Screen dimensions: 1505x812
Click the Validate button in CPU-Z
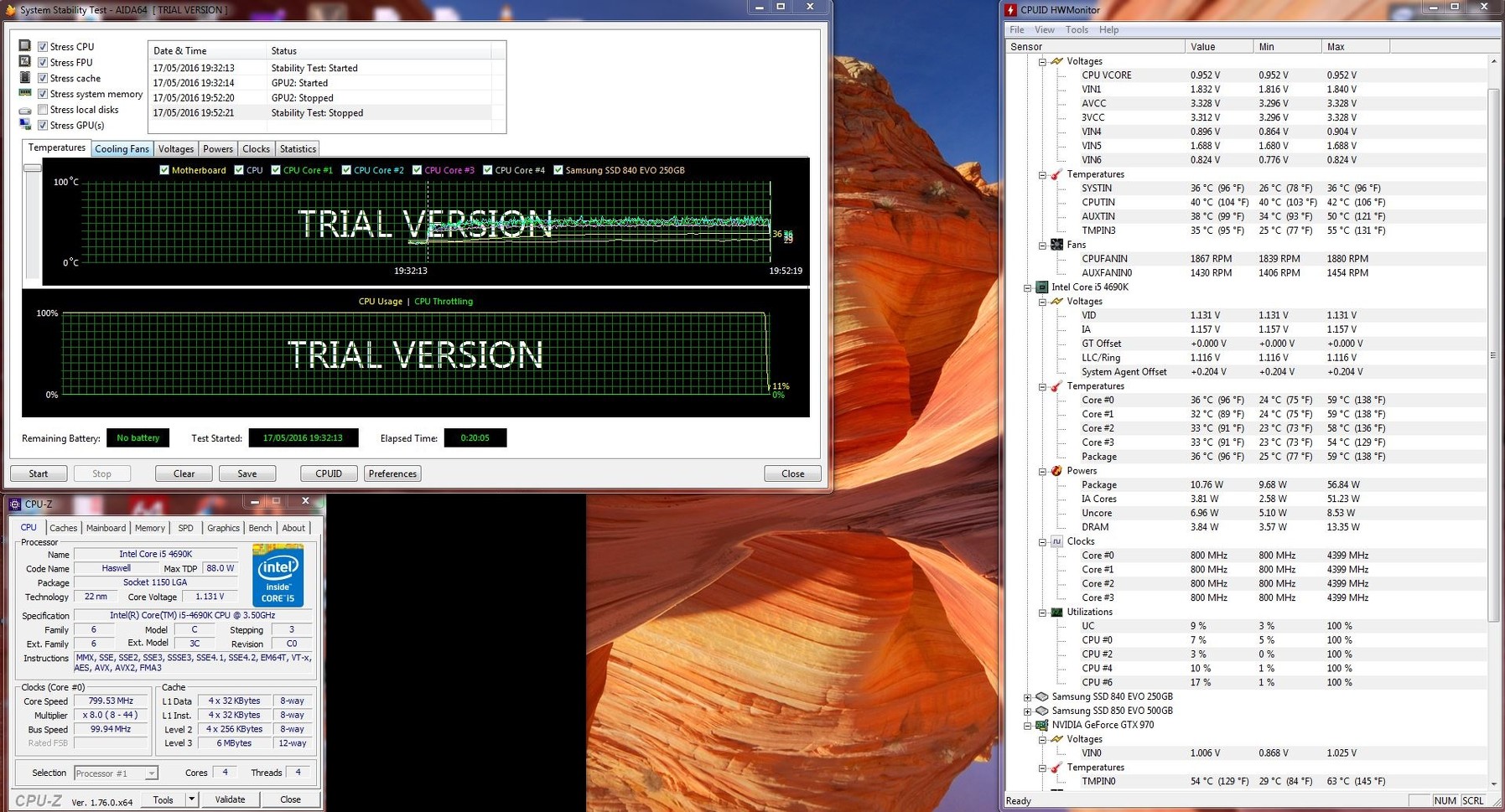tap(230, 799)
